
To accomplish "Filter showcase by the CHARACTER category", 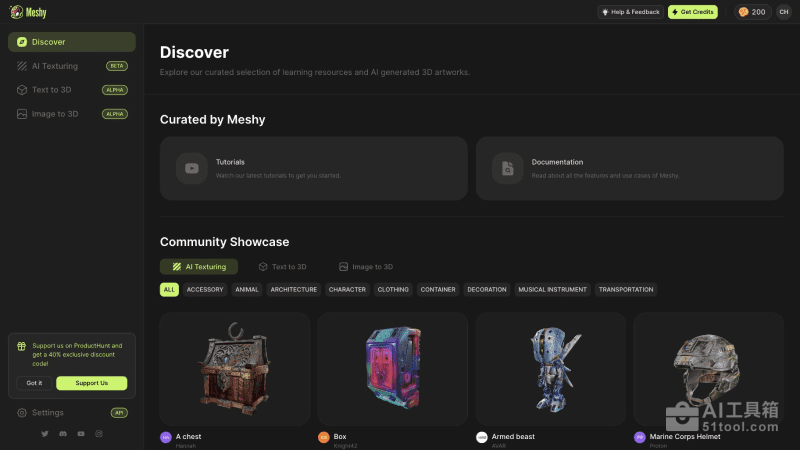I will 347,290.
